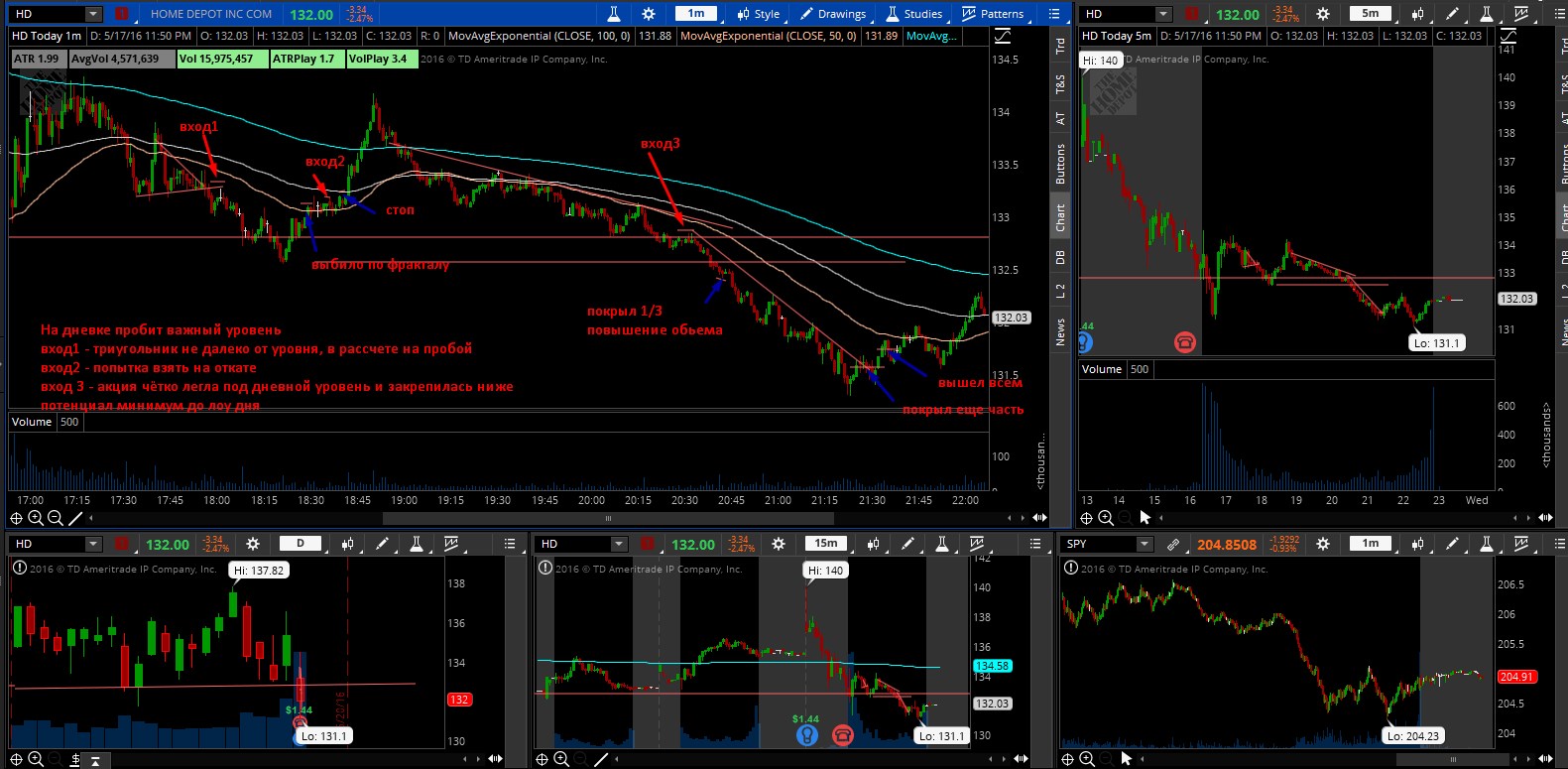The height and width of the screenshot is (769, 1568).
Task: Zoom out on the main 1m chart
Action: [56, 518]
